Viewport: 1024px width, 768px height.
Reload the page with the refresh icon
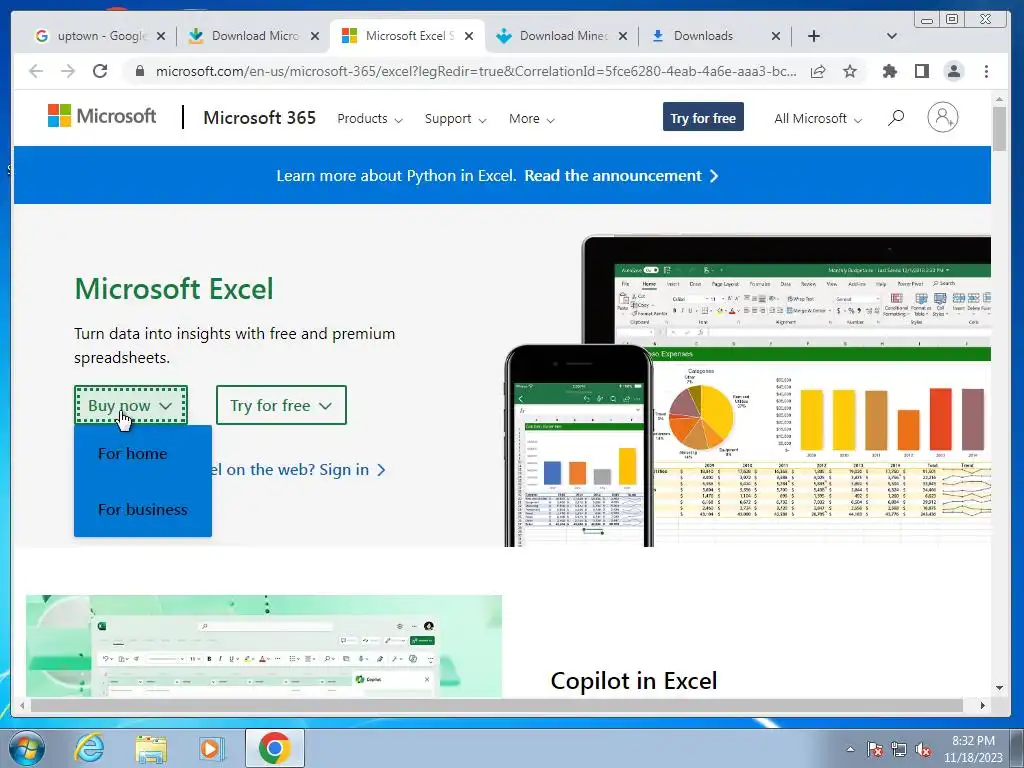(x=100, y=71)
